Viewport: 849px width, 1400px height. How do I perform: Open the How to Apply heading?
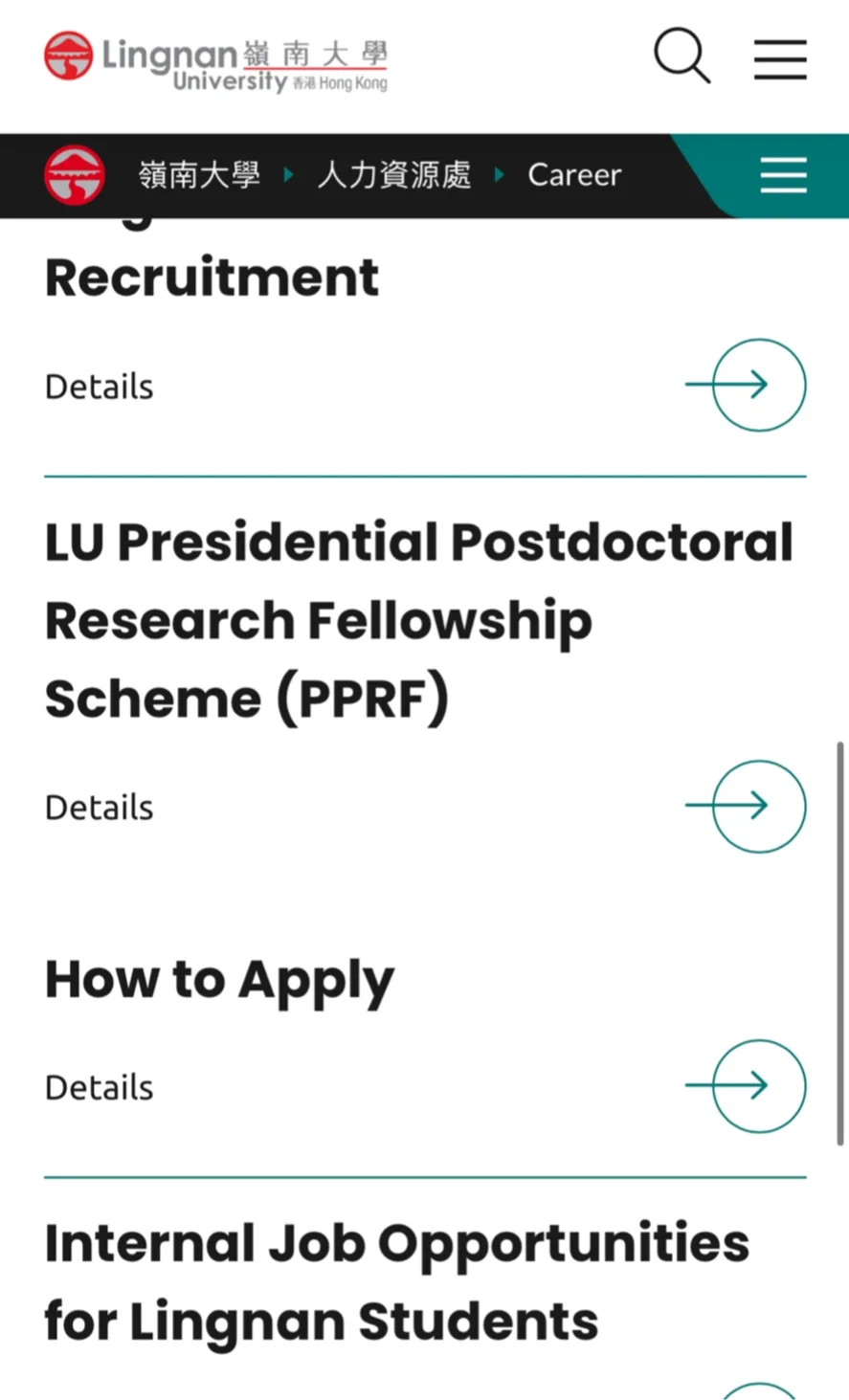coord(219,982)
